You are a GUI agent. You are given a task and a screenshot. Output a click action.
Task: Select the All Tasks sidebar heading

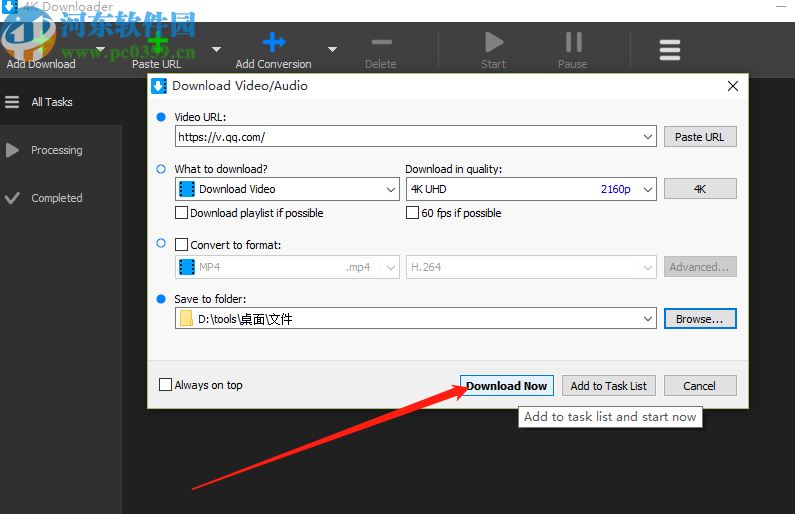[52, 102]
